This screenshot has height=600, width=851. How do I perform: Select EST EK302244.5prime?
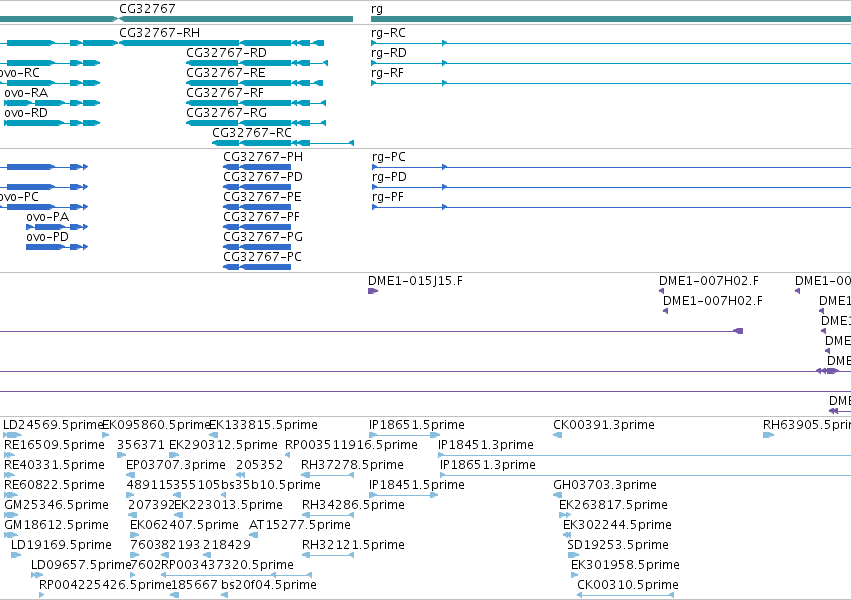[567, 535]
